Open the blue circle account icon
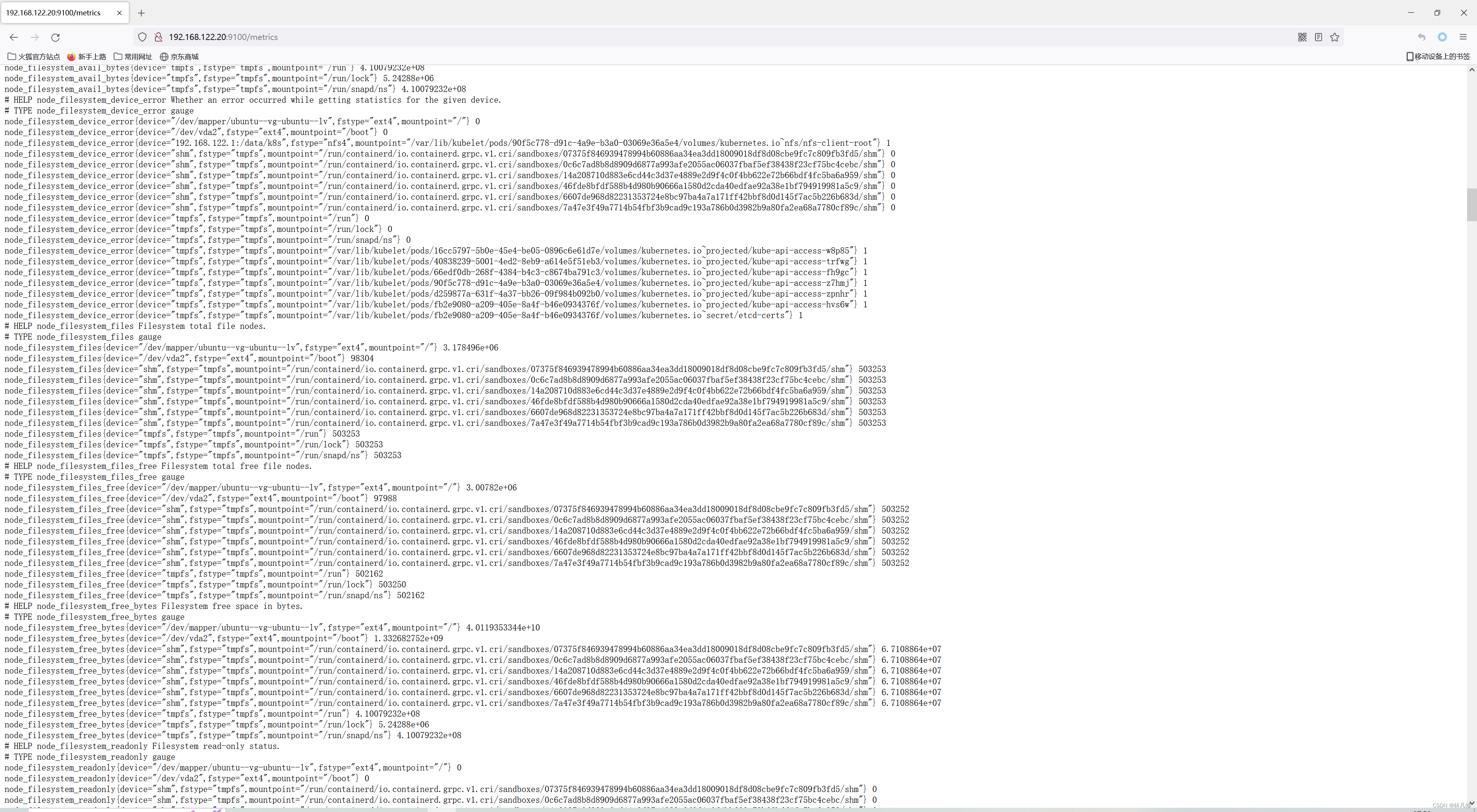The image size is (1477, 812). click(x=1442, y=37)
